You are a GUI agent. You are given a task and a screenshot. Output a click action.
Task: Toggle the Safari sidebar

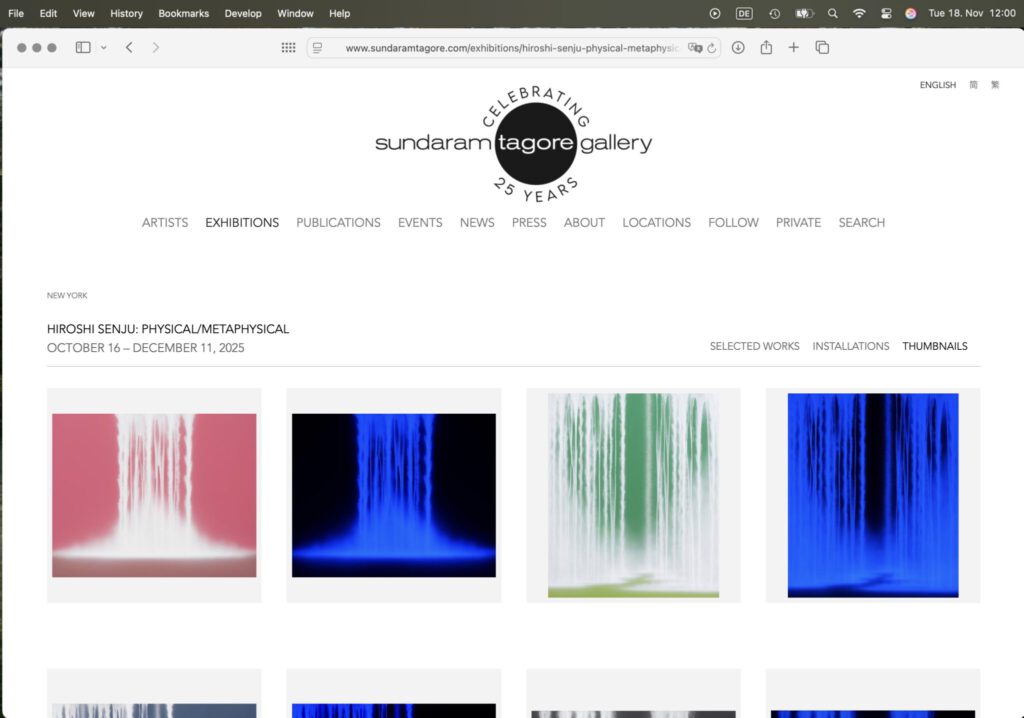point(83,48)
